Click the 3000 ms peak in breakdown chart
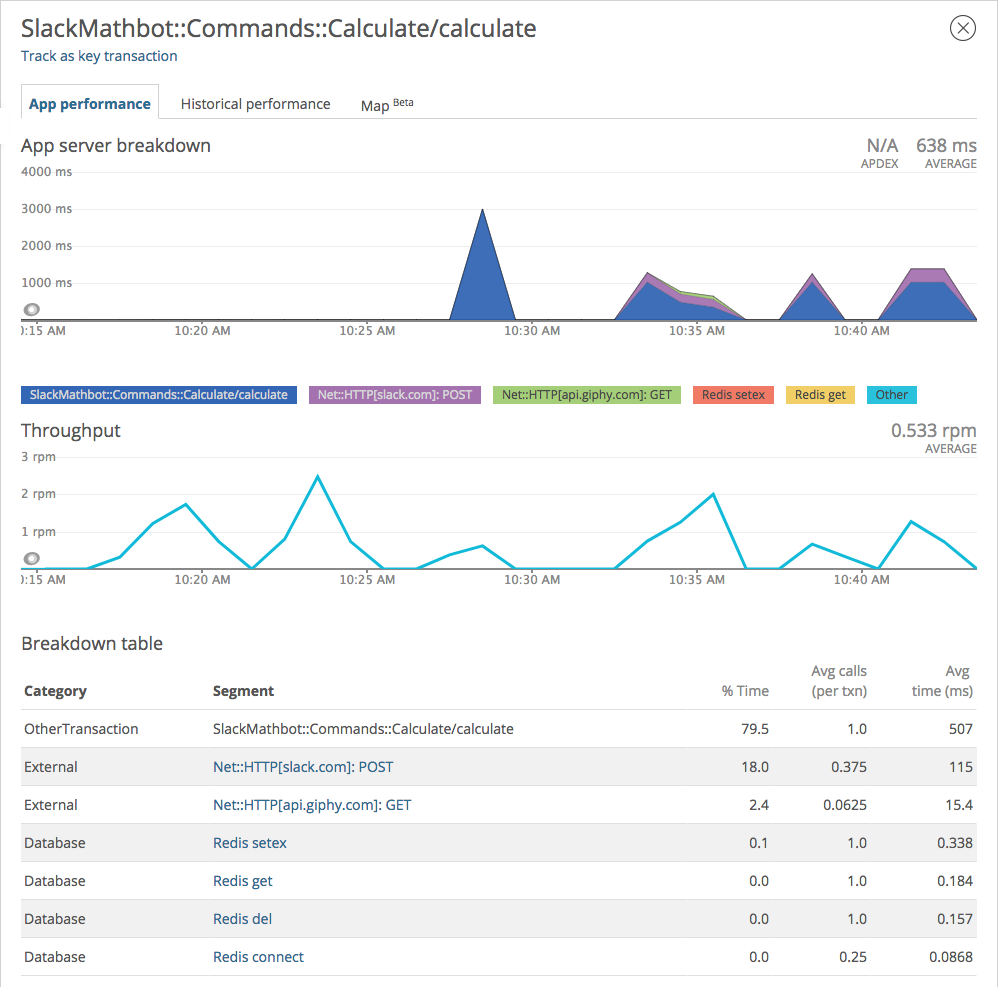The height and width of the screenshot is (987, 998). (482, 210)
